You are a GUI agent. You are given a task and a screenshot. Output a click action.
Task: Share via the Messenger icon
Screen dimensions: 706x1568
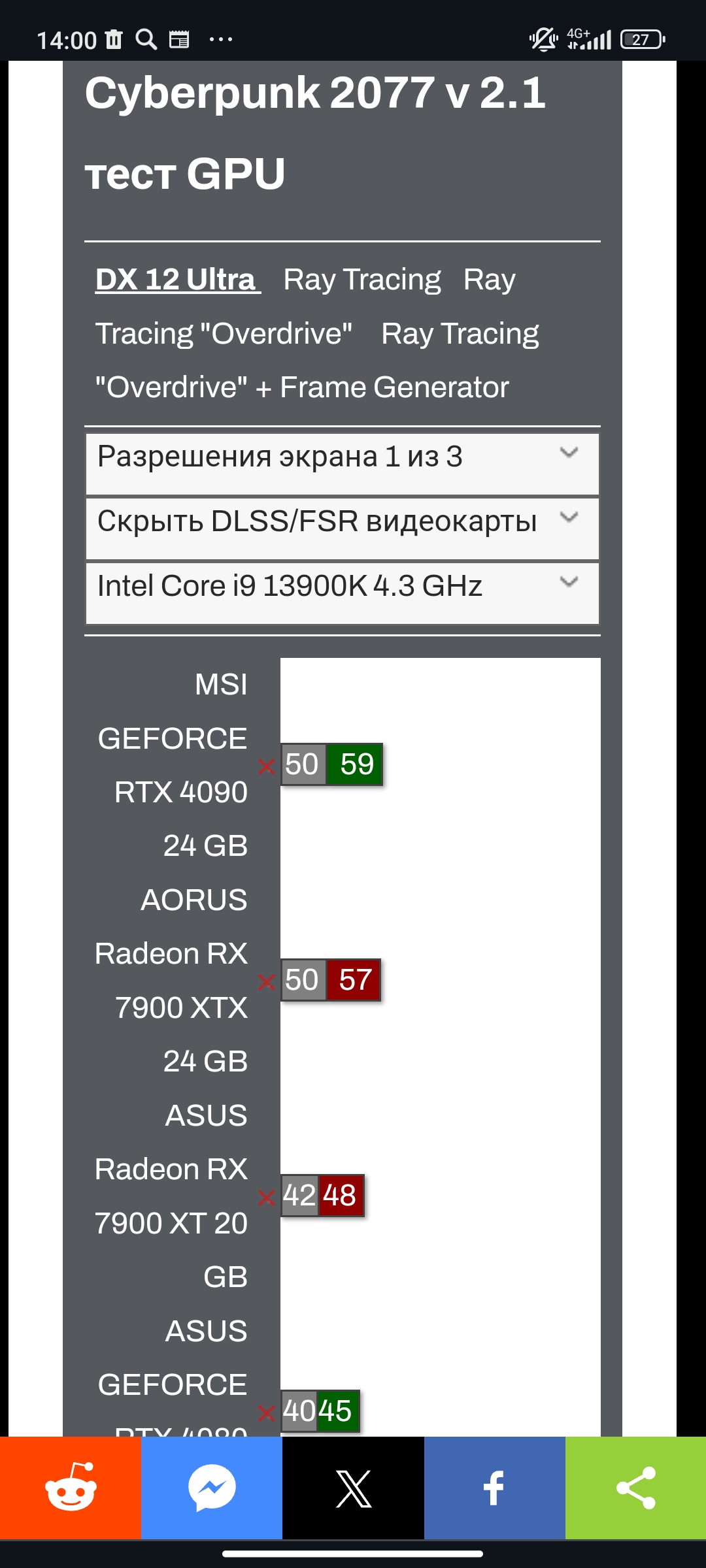(x=212, y=1488)
